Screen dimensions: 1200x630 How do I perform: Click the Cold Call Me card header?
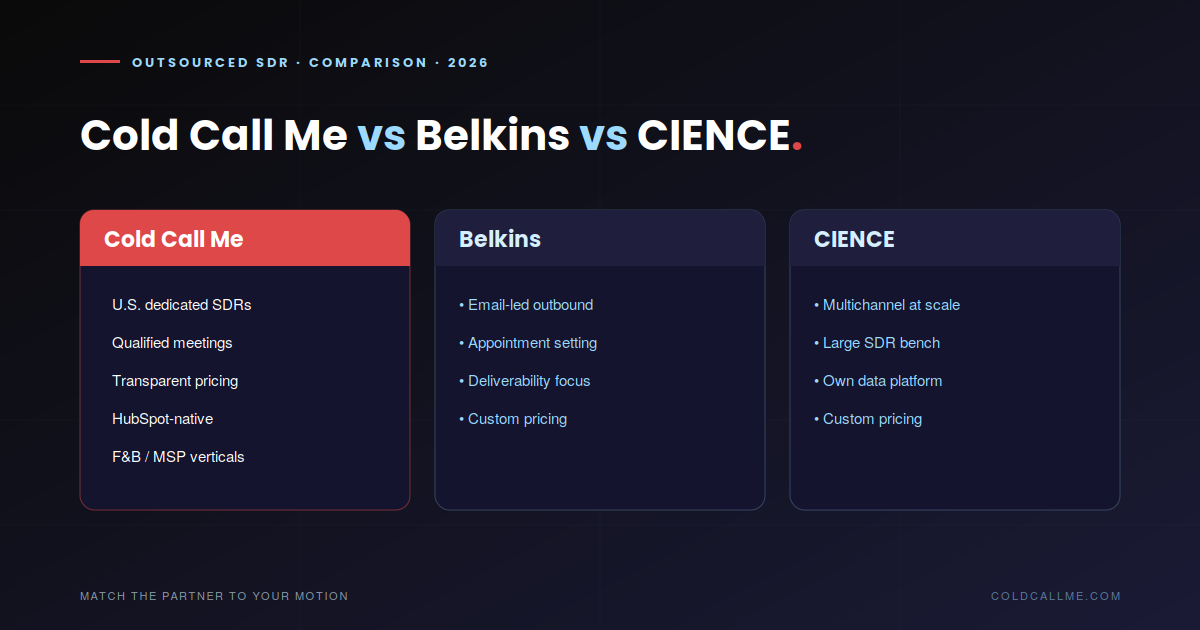(x=245, y=238)
